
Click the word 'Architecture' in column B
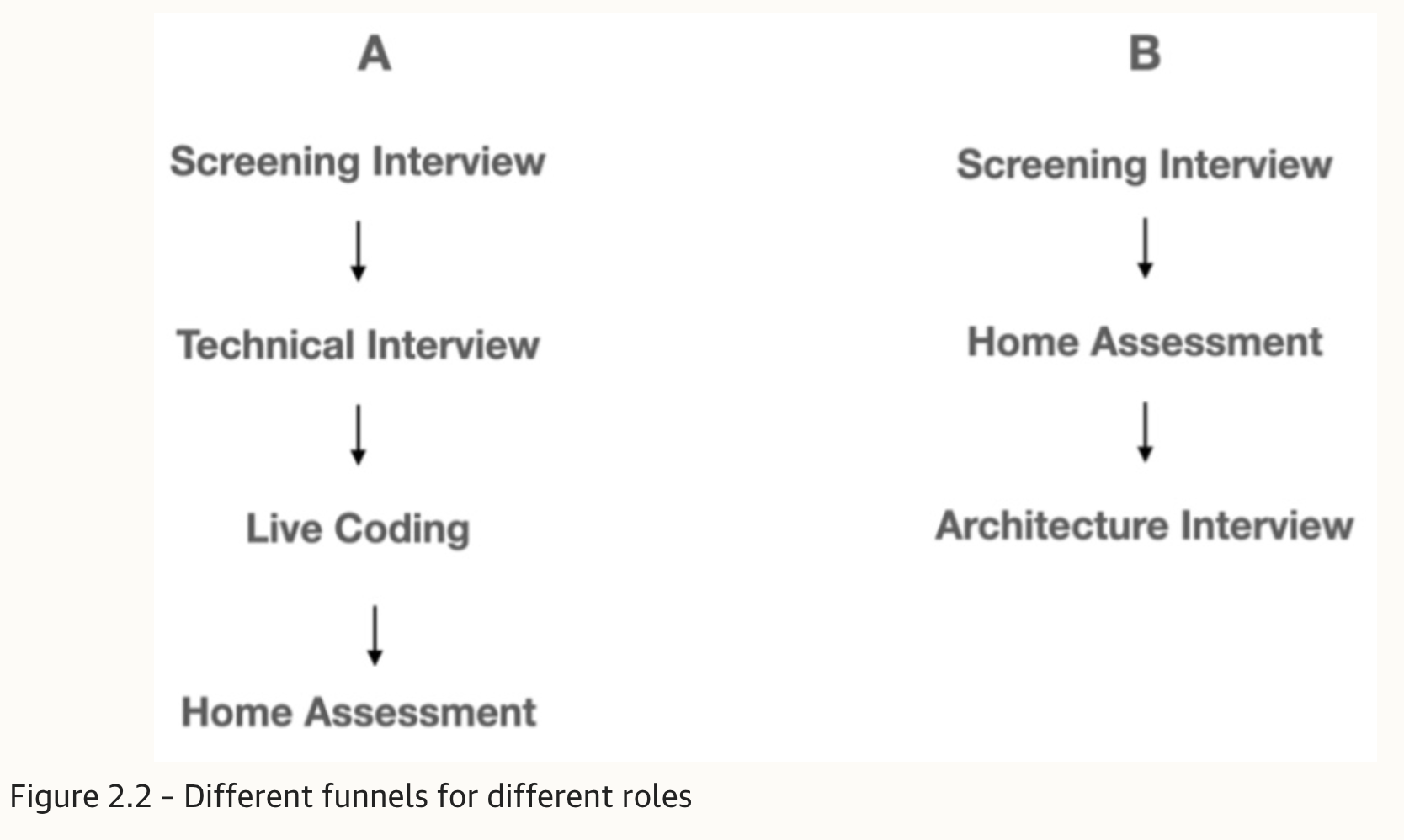[x=1052, y=525]
